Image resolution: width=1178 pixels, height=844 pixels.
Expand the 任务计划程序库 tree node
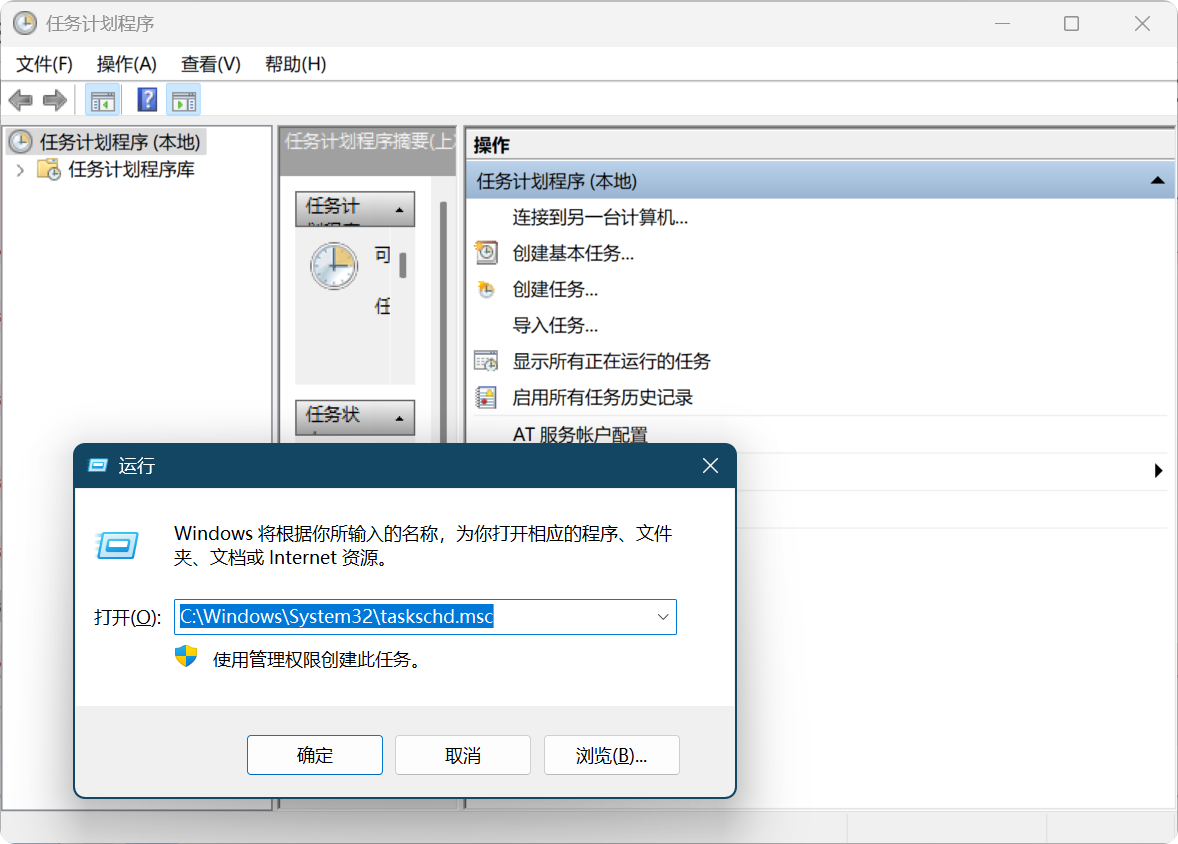pos(20,170)
